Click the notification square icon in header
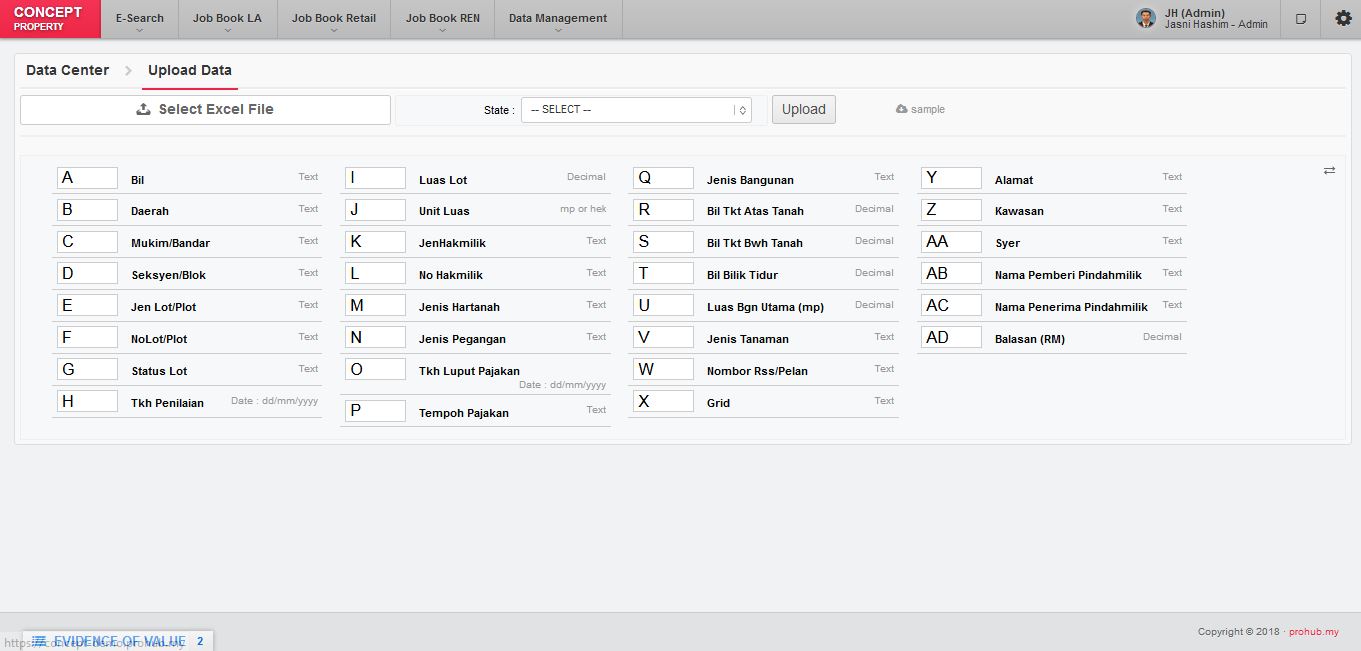The width and height of the screenshot is (1361, 651). (1301, 19)
